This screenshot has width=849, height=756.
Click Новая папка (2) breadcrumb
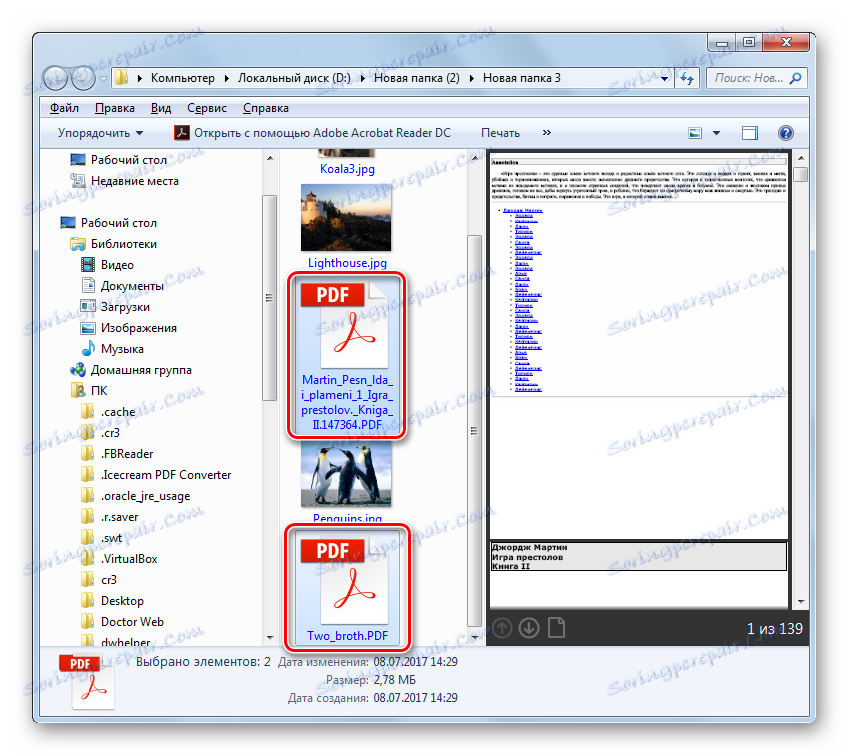416,78
